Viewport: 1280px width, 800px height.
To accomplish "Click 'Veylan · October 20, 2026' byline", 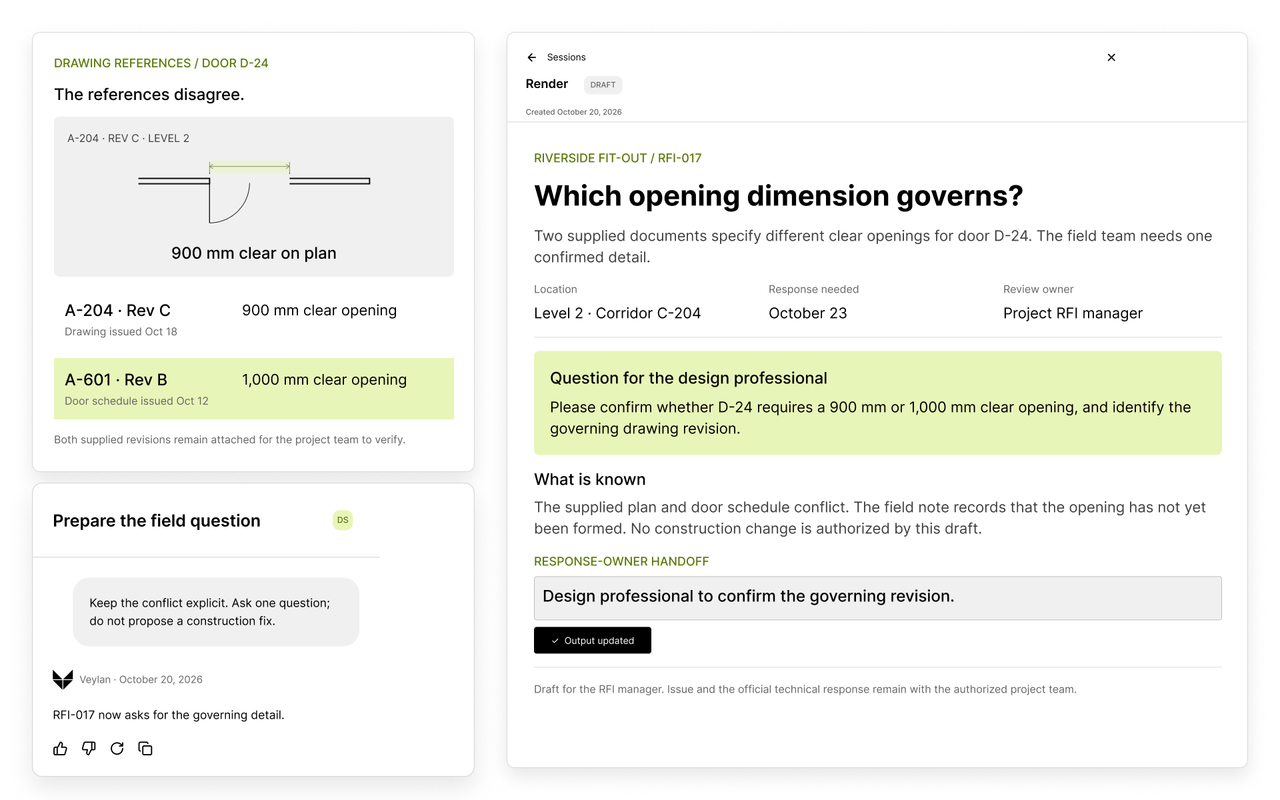I will click(x=141, y=679).
